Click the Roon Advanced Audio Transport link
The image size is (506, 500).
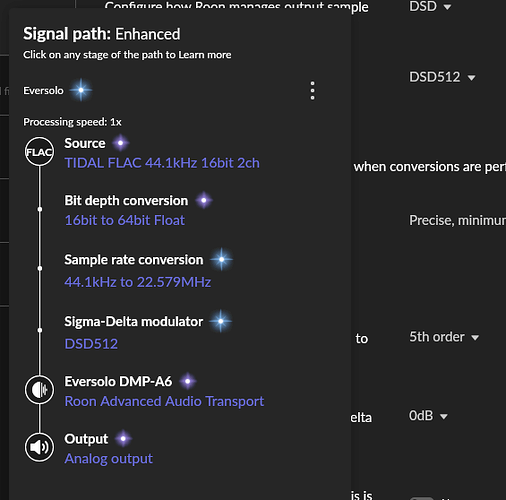tap(164, 401)
